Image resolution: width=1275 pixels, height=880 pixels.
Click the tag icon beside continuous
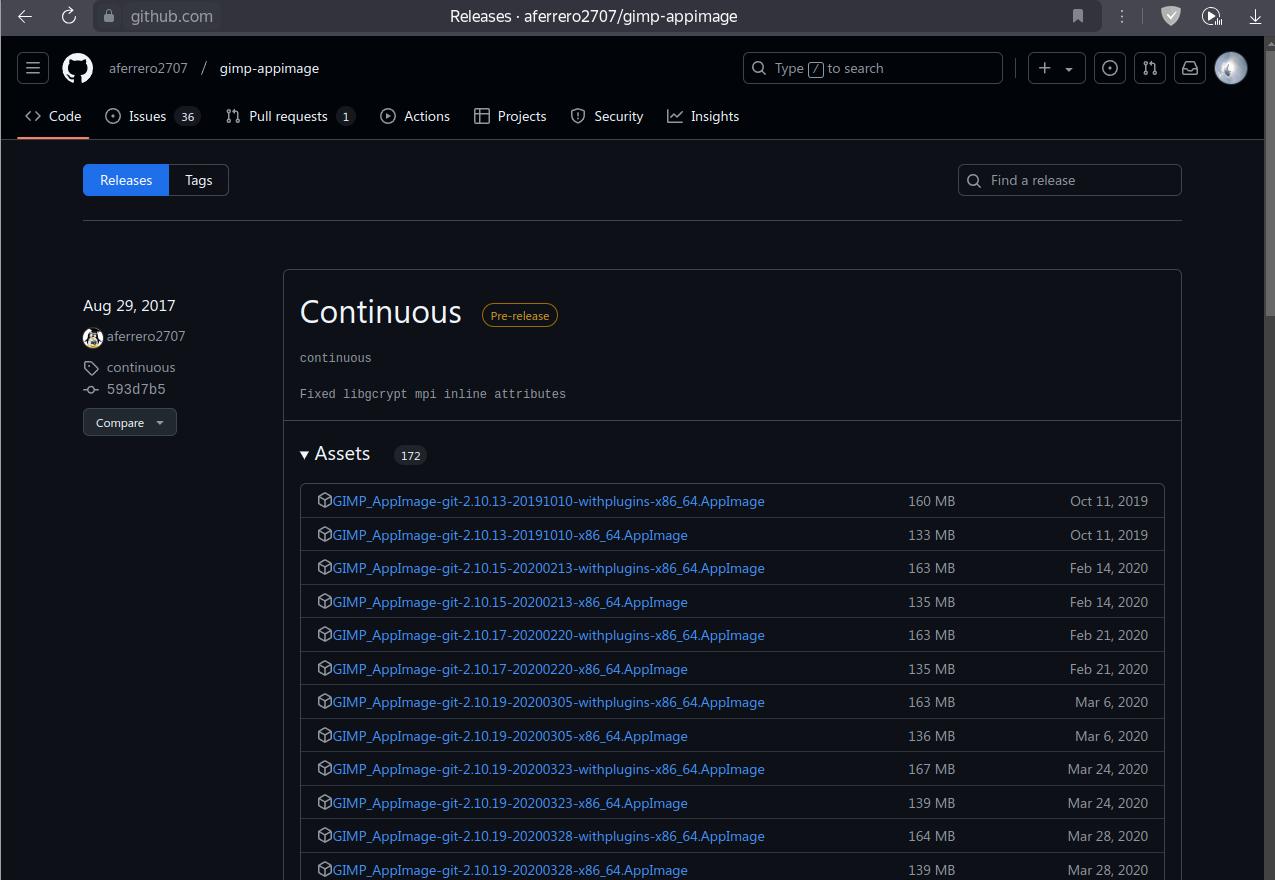(x=91, y=368)
